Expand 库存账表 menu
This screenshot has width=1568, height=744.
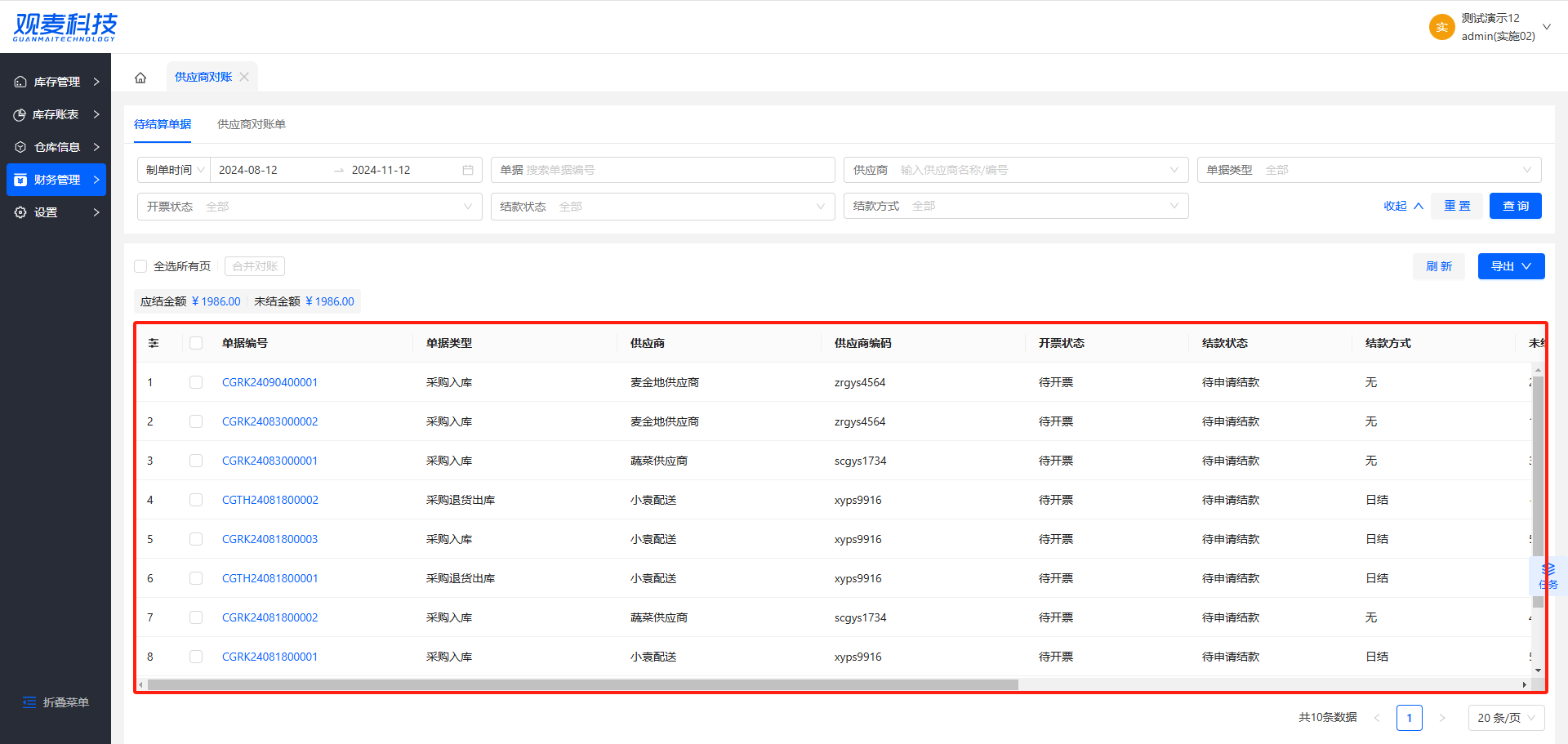tap(56, 114)
